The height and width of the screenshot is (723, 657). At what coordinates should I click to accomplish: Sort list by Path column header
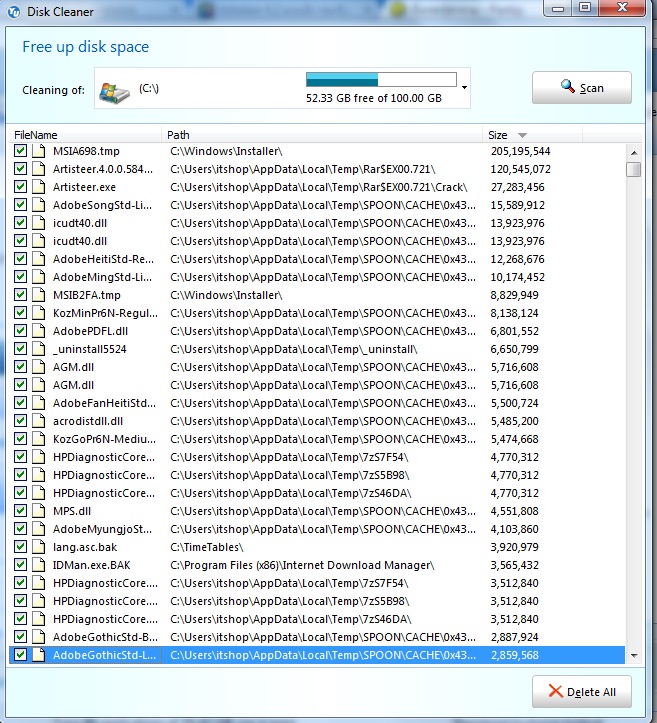click(x=322, y=135)
